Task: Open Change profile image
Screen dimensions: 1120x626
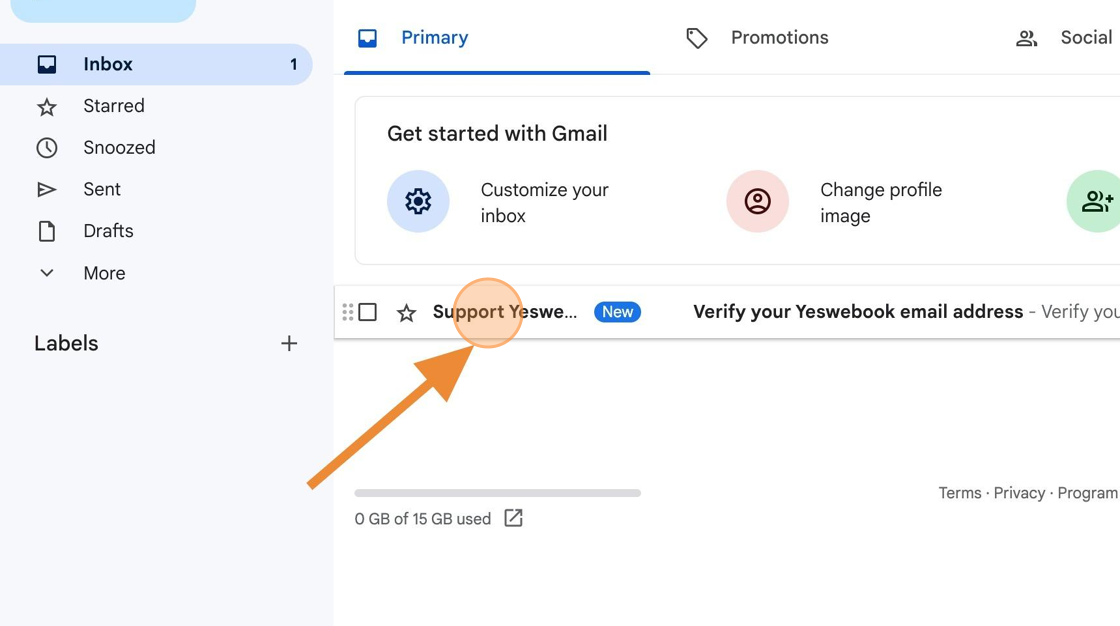Action: [x=881, y=203]
